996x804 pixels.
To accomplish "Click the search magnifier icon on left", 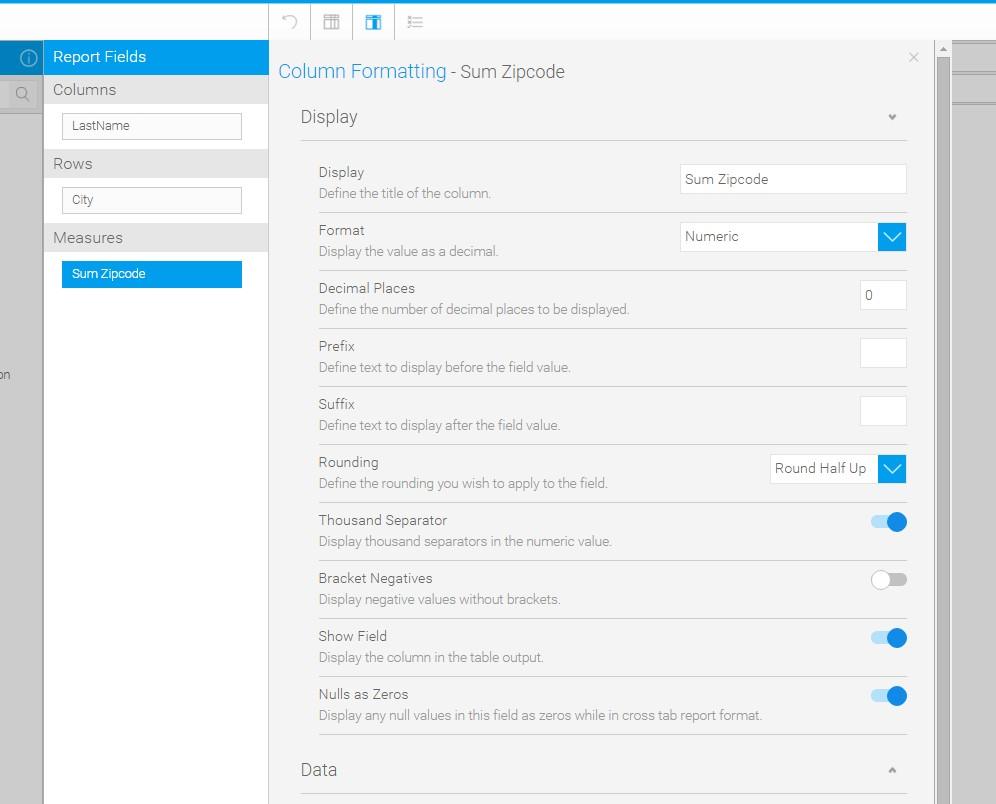I will 22,94.
